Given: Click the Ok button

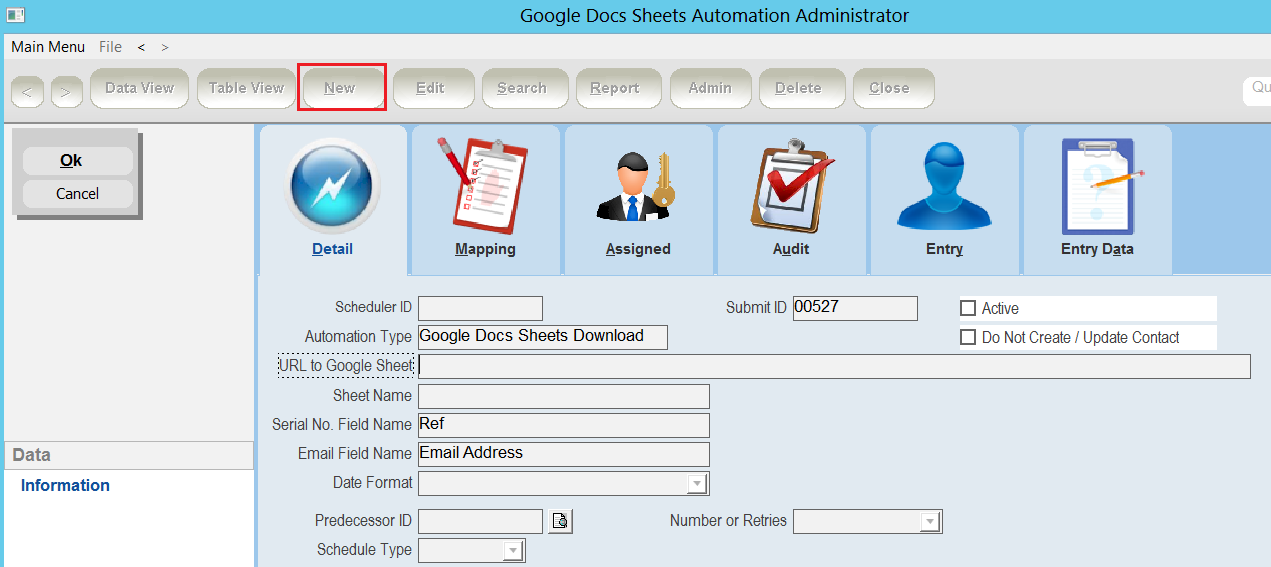Looking at the screenshot, I should pos(77,161).
